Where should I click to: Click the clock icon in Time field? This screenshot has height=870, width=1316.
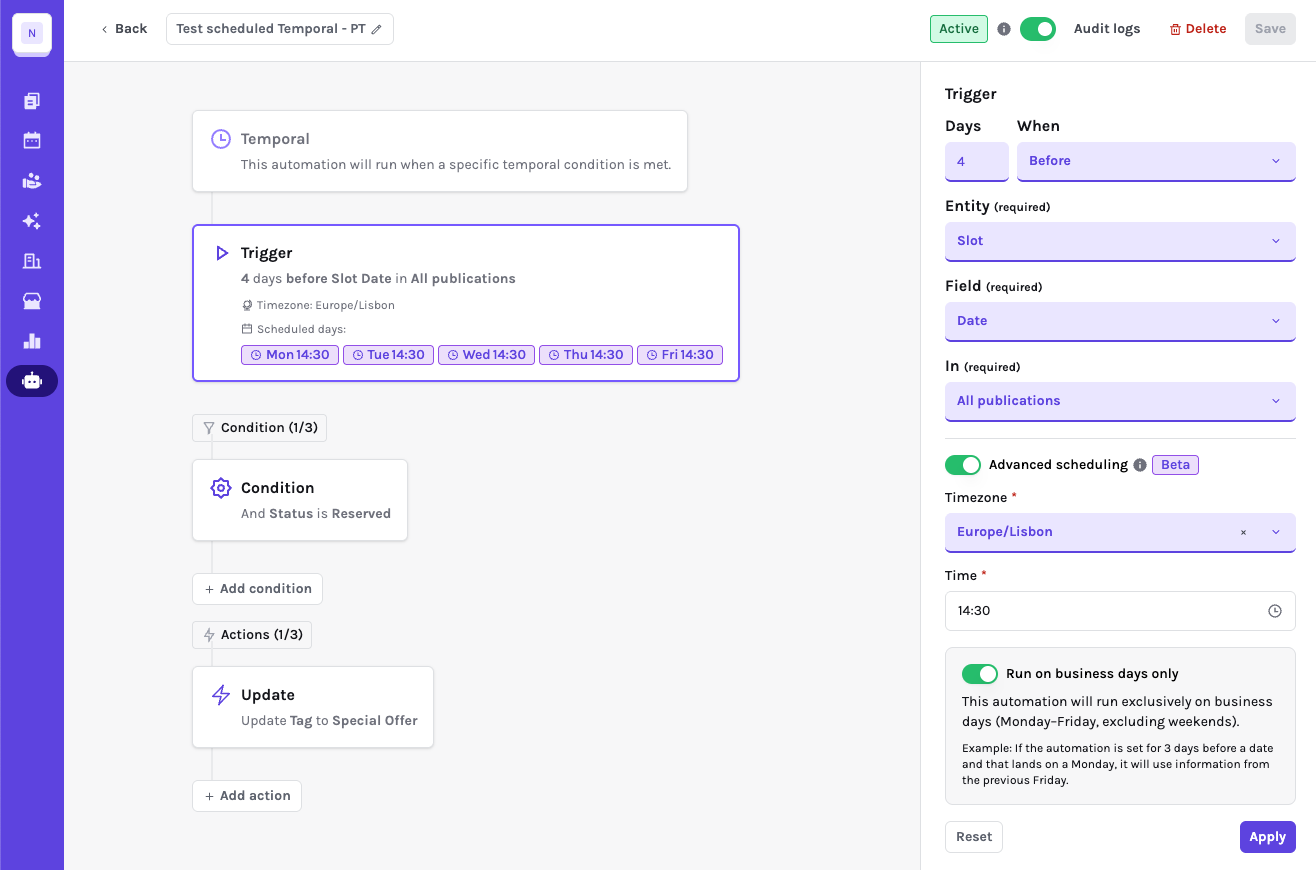1275,611
